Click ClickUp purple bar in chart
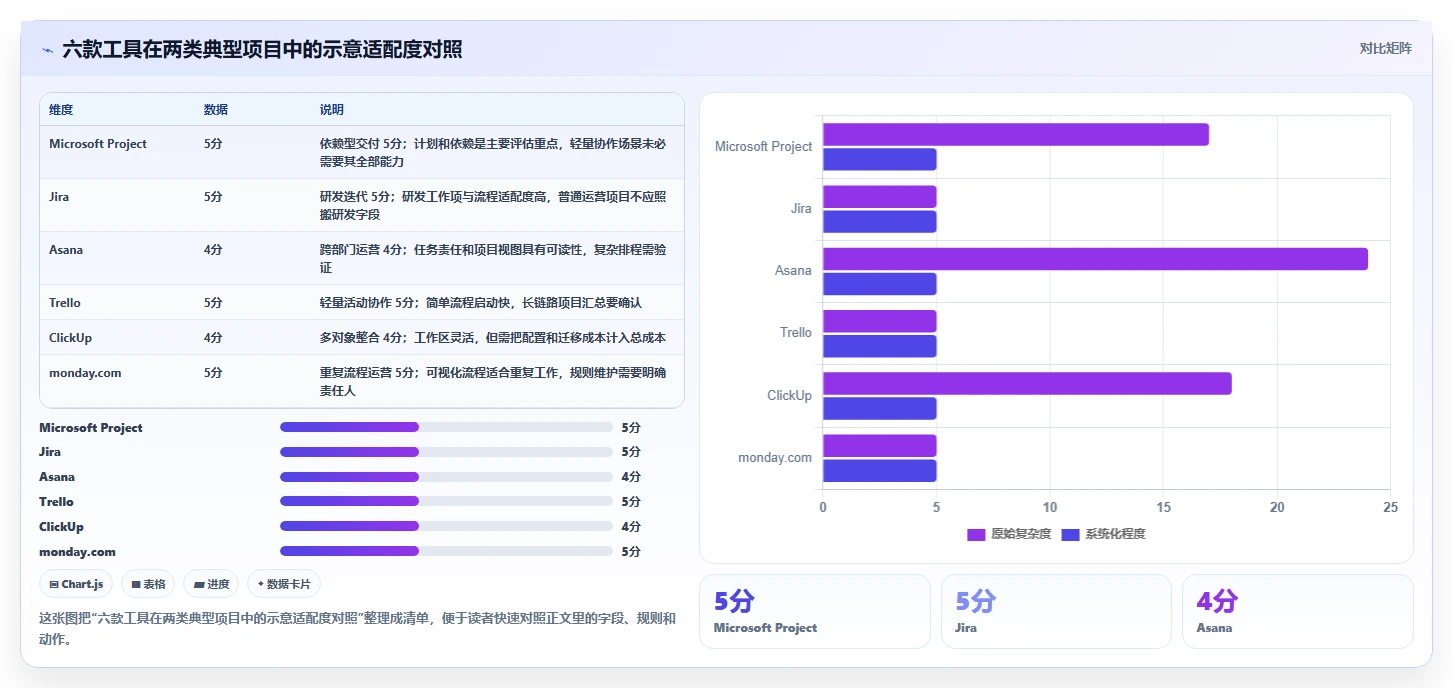Screen dimensions: 1453x688 tap(1027, 383)
